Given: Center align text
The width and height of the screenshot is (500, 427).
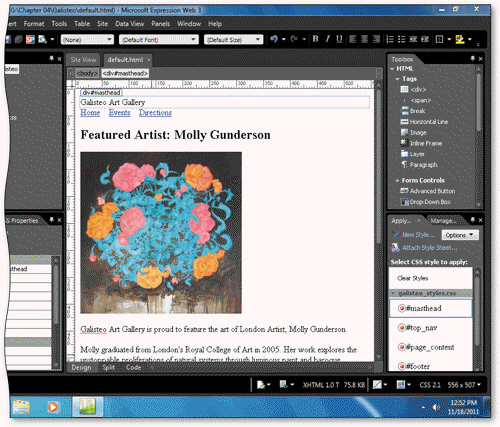Looking at the screenshot, I should click(365, 39).
